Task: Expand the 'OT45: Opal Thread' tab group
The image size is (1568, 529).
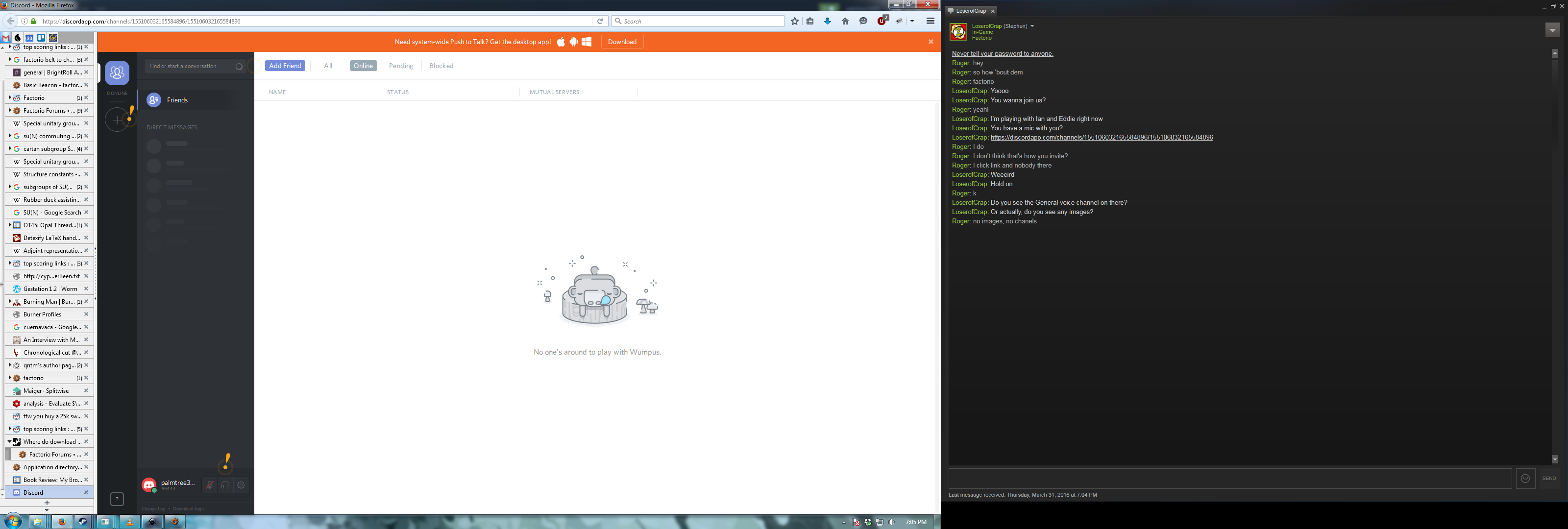Action: tap(9, 225)
